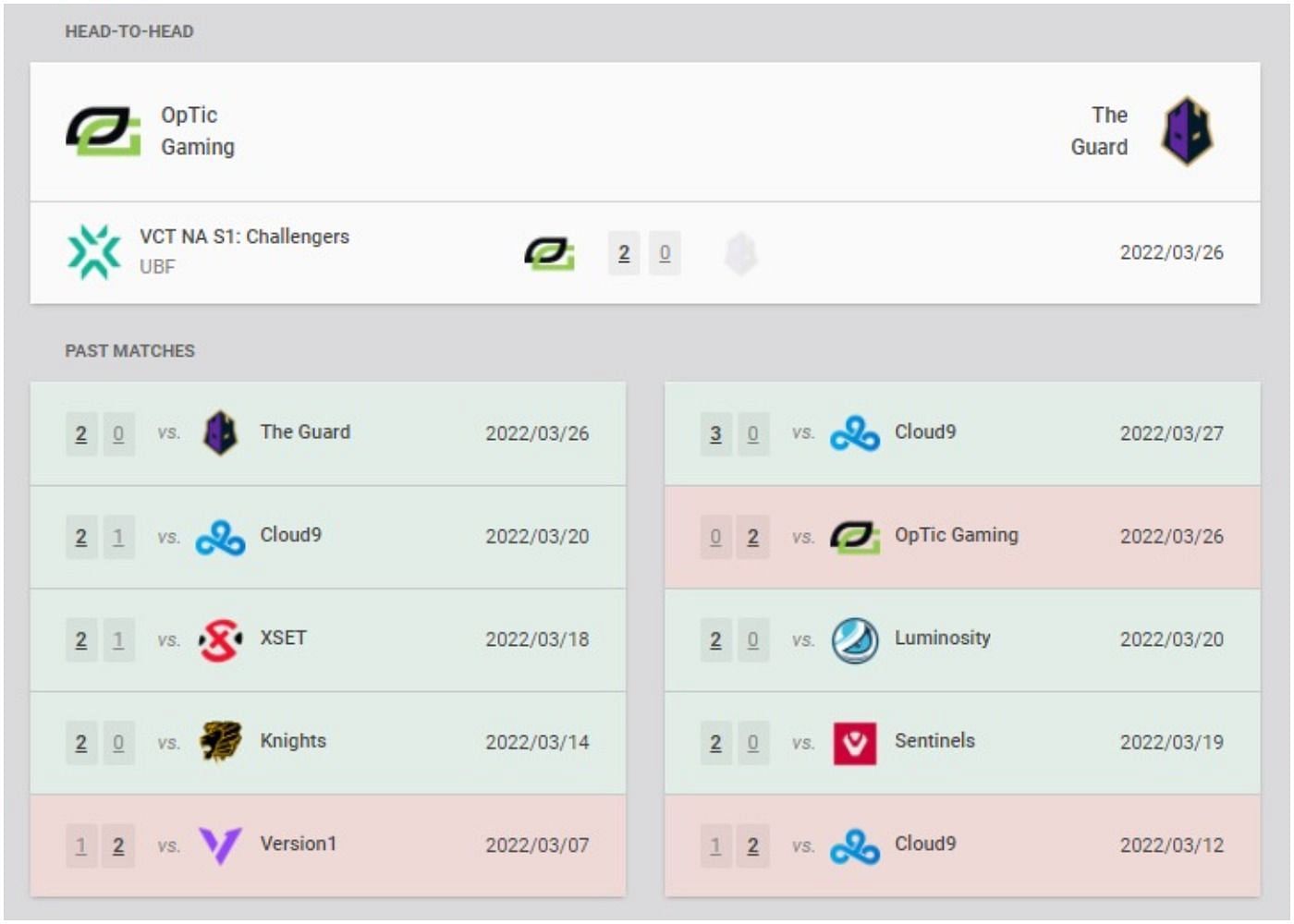Click the Sentinels team logo

pos(855,743)
